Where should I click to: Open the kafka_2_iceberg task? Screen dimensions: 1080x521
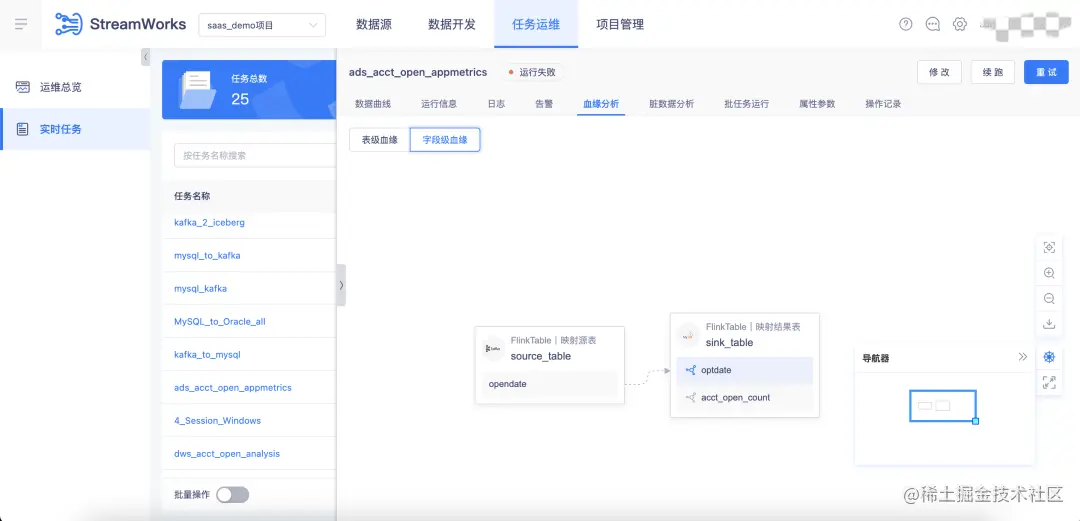pos(209,223)
